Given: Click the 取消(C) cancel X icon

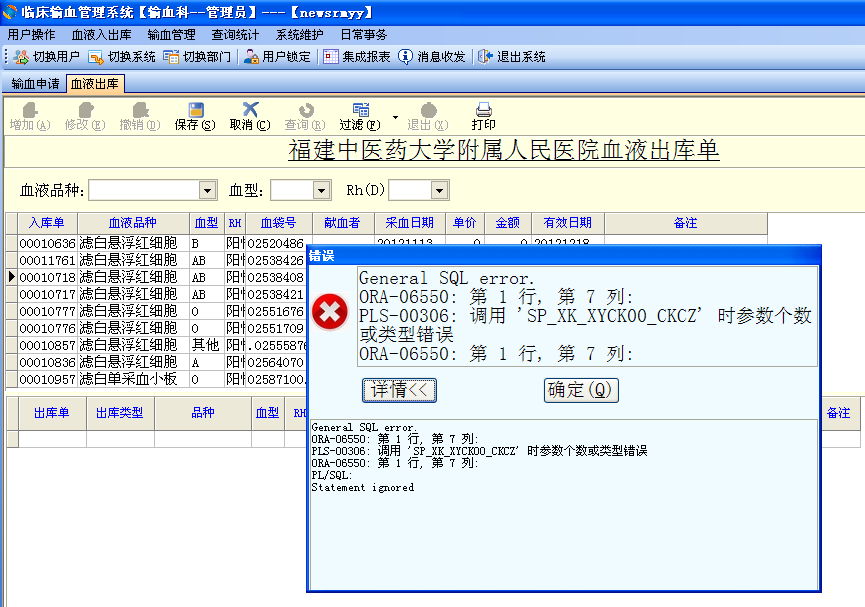Looking at the screenshot, I should (250, 109).
